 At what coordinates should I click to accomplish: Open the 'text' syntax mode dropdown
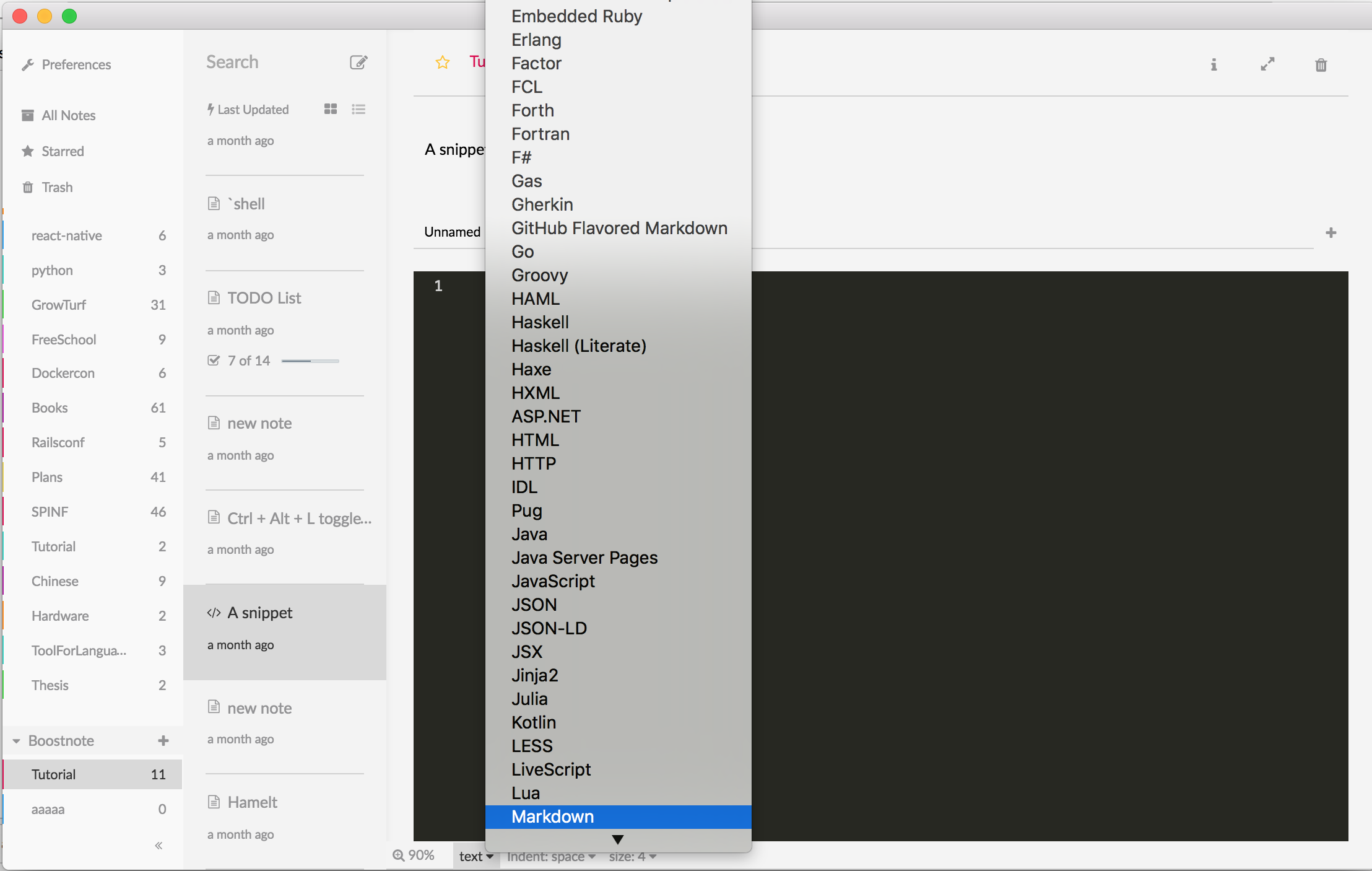click(474, 856)
